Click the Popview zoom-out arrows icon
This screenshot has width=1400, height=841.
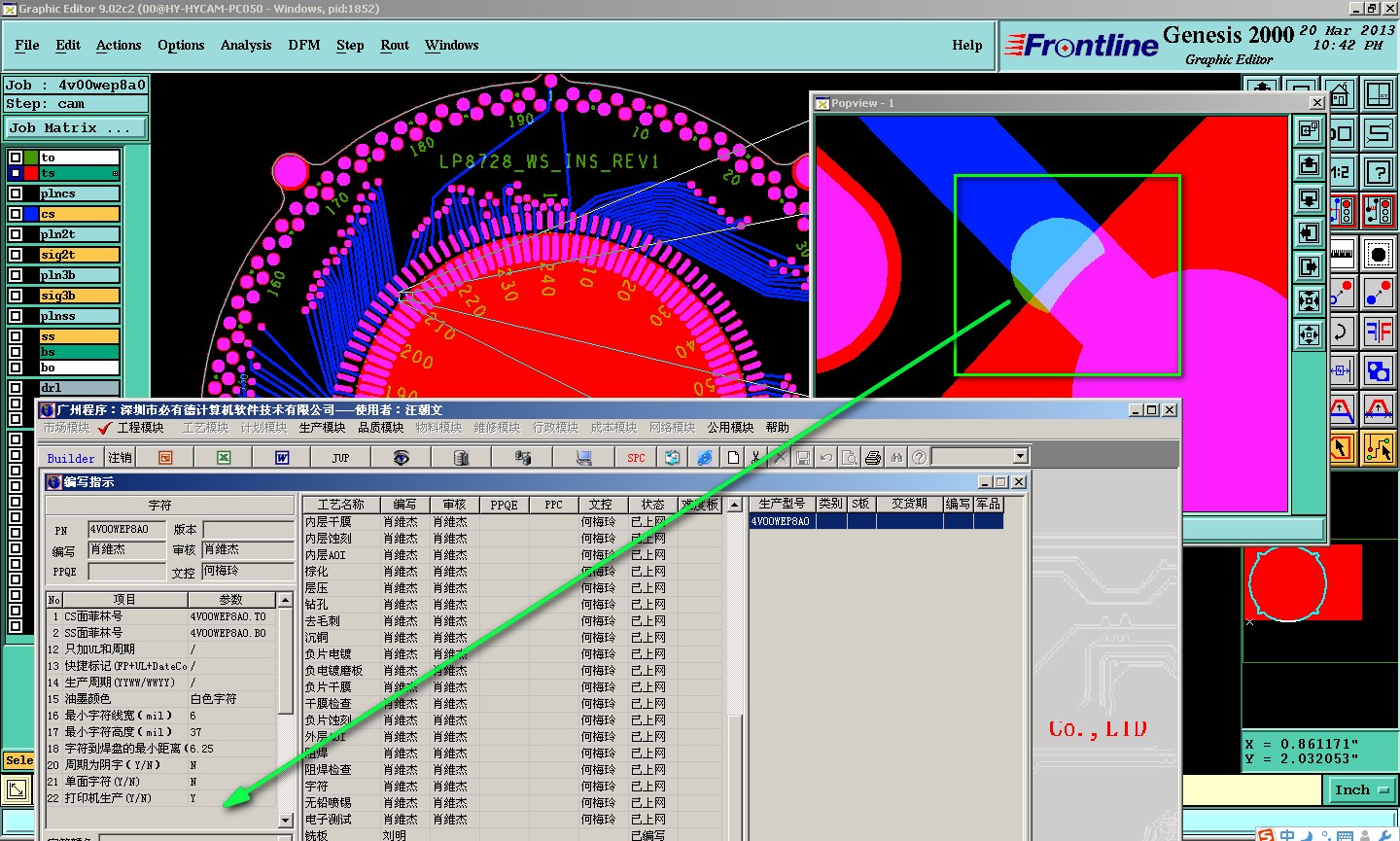(x=1309, y=335)
